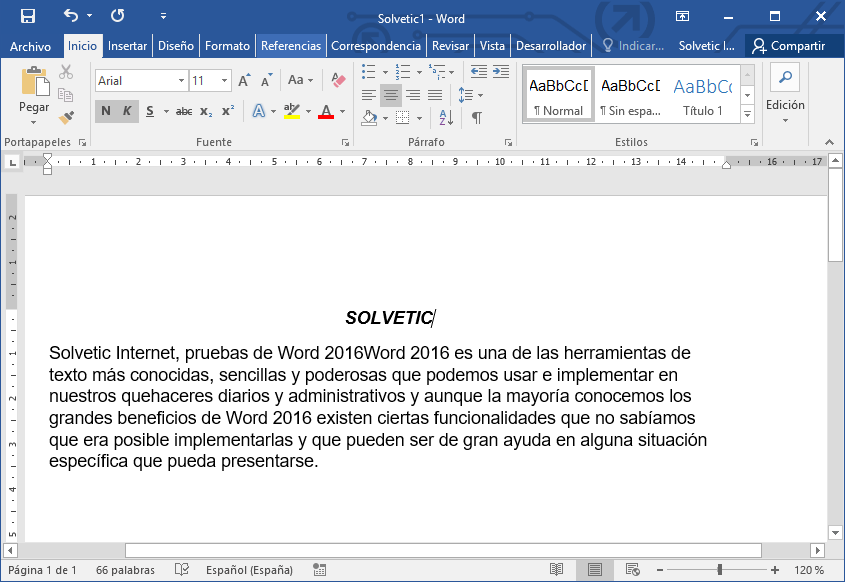Image resolution: width=845 pixels, height=582 pixels.
Task: Click the Español (España) language indicator
Action: coord(249,570)
